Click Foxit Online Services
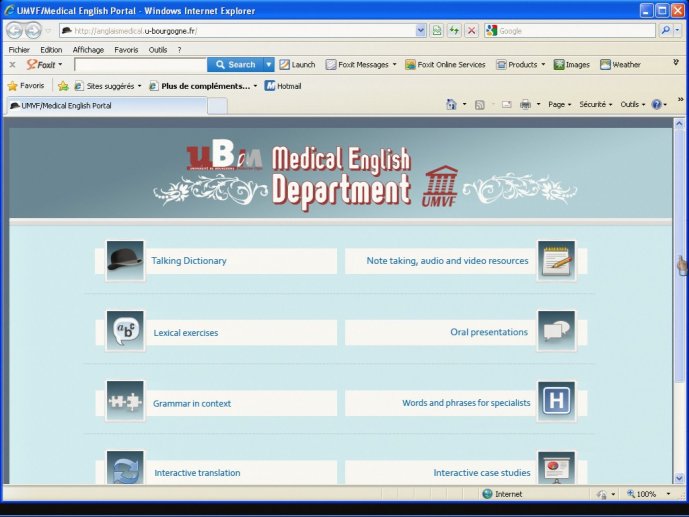689x517 pixels. pyautogui.click(x=446, y=65)
